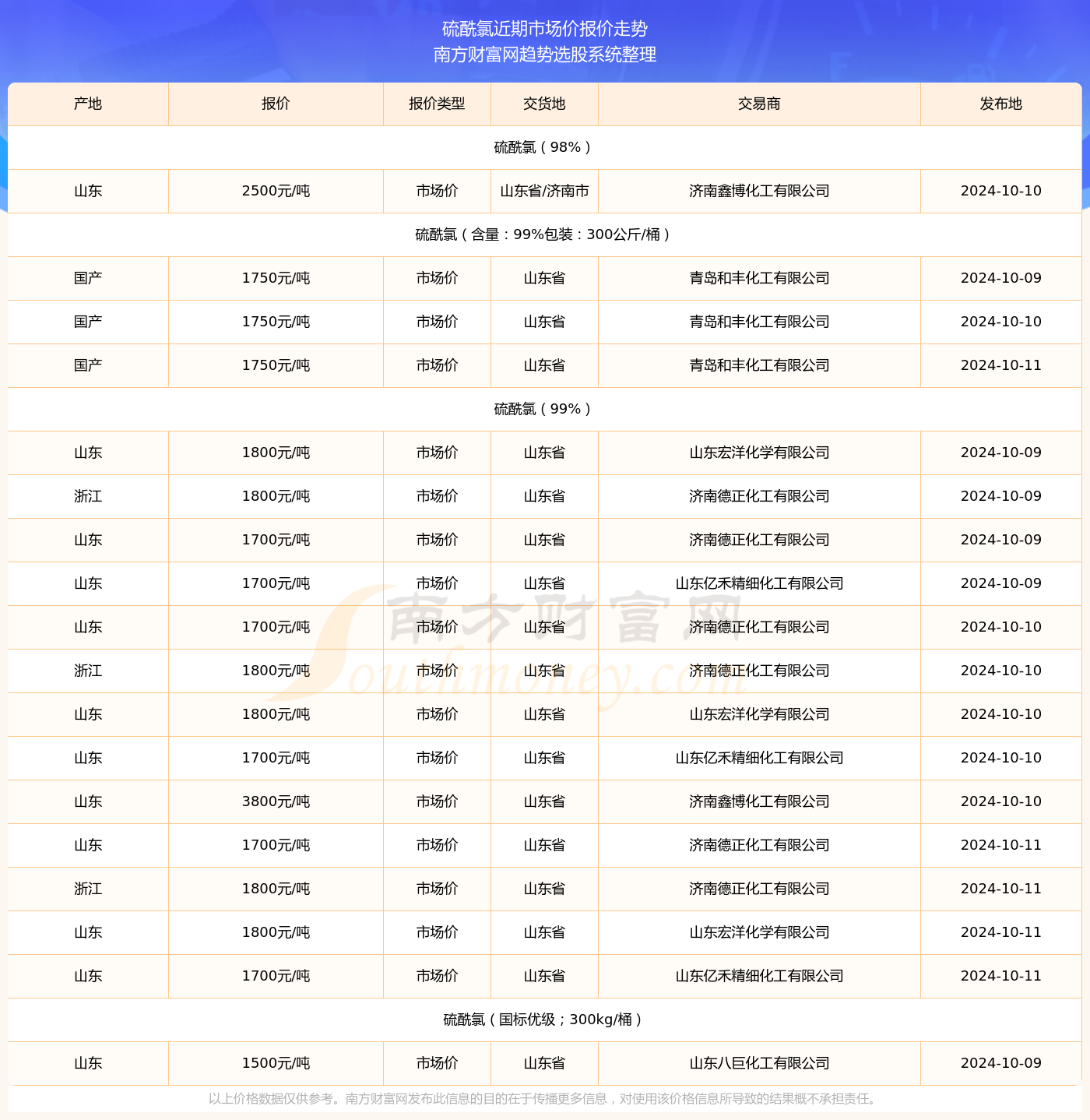Click the 3800元/吨 price cell

(276, 801)
